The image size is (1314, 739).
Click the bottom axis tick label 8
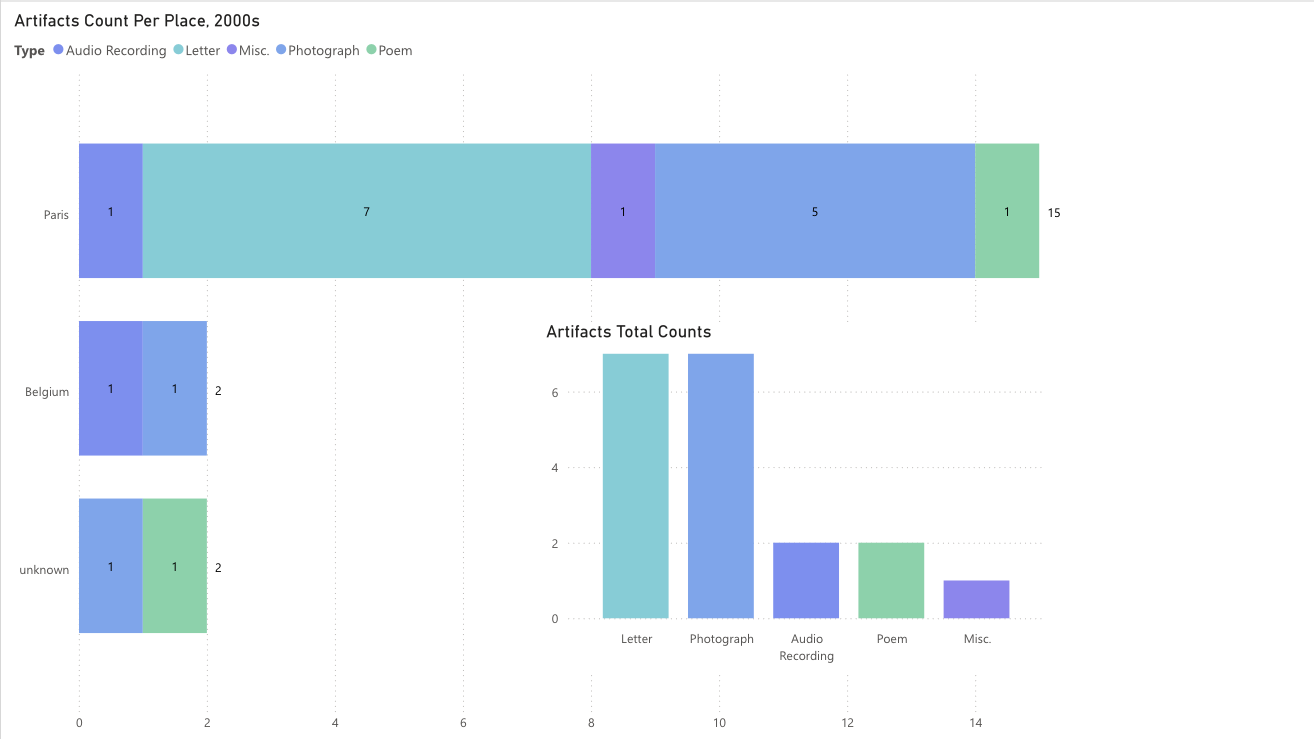pos(591,723)
